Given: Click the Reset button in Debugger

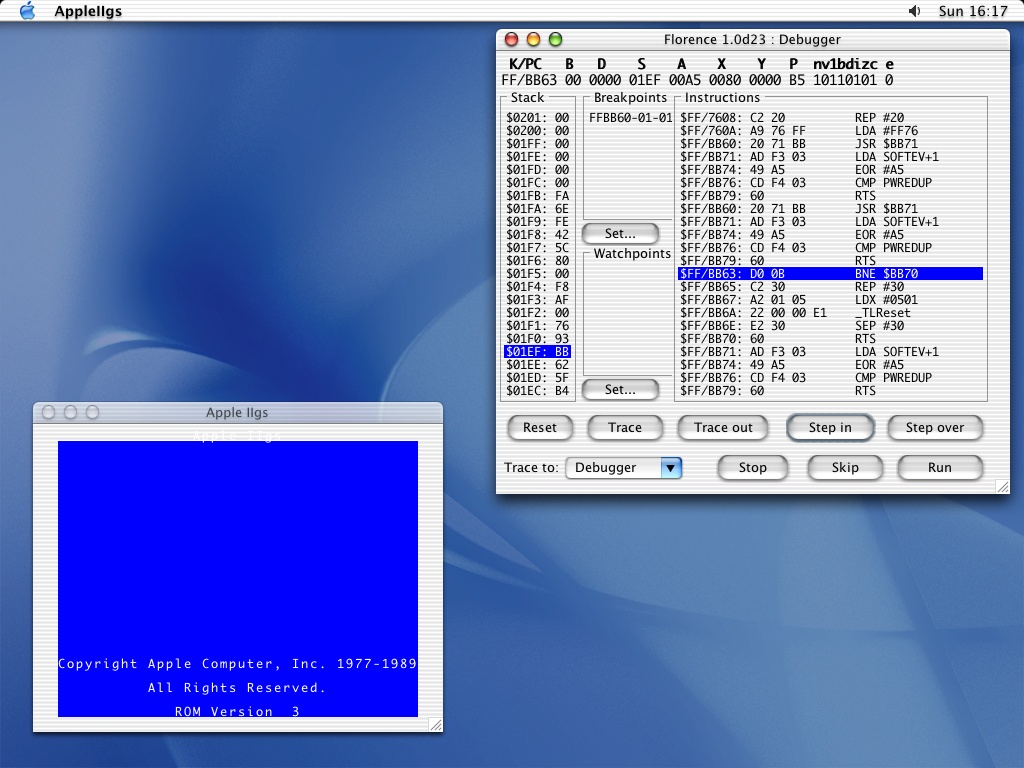Looking at the screenshot, I should 539,428.
